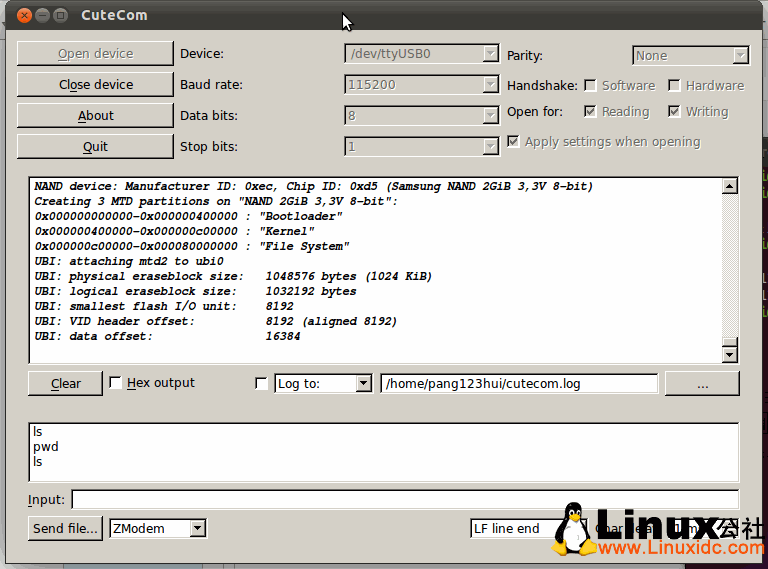Viewport: 768px width, 569px height.
Task: Click the "File System" partition line
Action: pyautogui.click(x=192, y=246)
